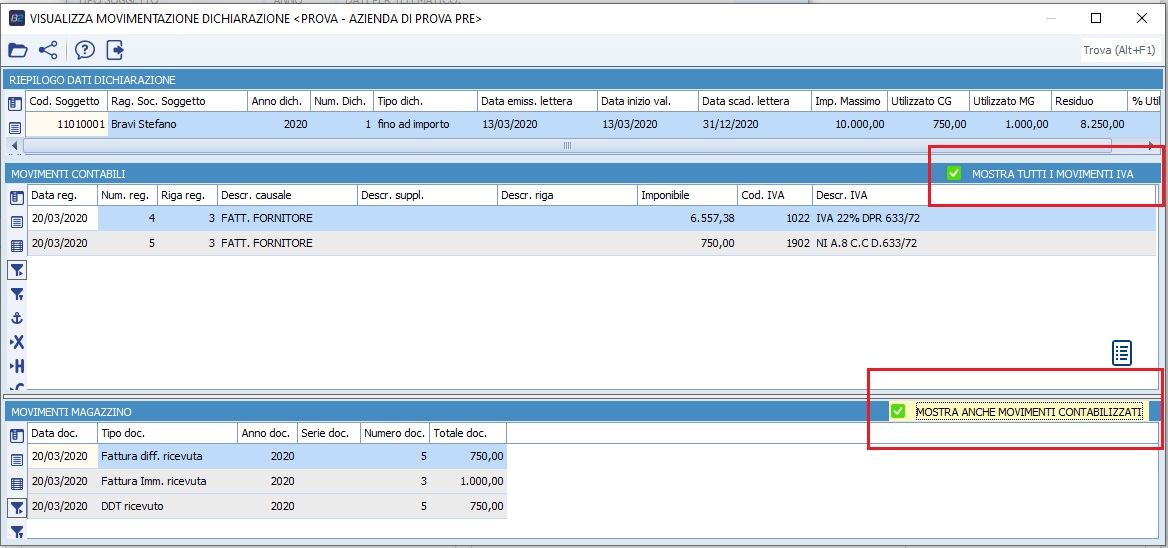1168x548 pixels.
Task: Click the X icon in Movimenti Contabili sidebar
Action: pyautogui.click(x=16, y=342)
